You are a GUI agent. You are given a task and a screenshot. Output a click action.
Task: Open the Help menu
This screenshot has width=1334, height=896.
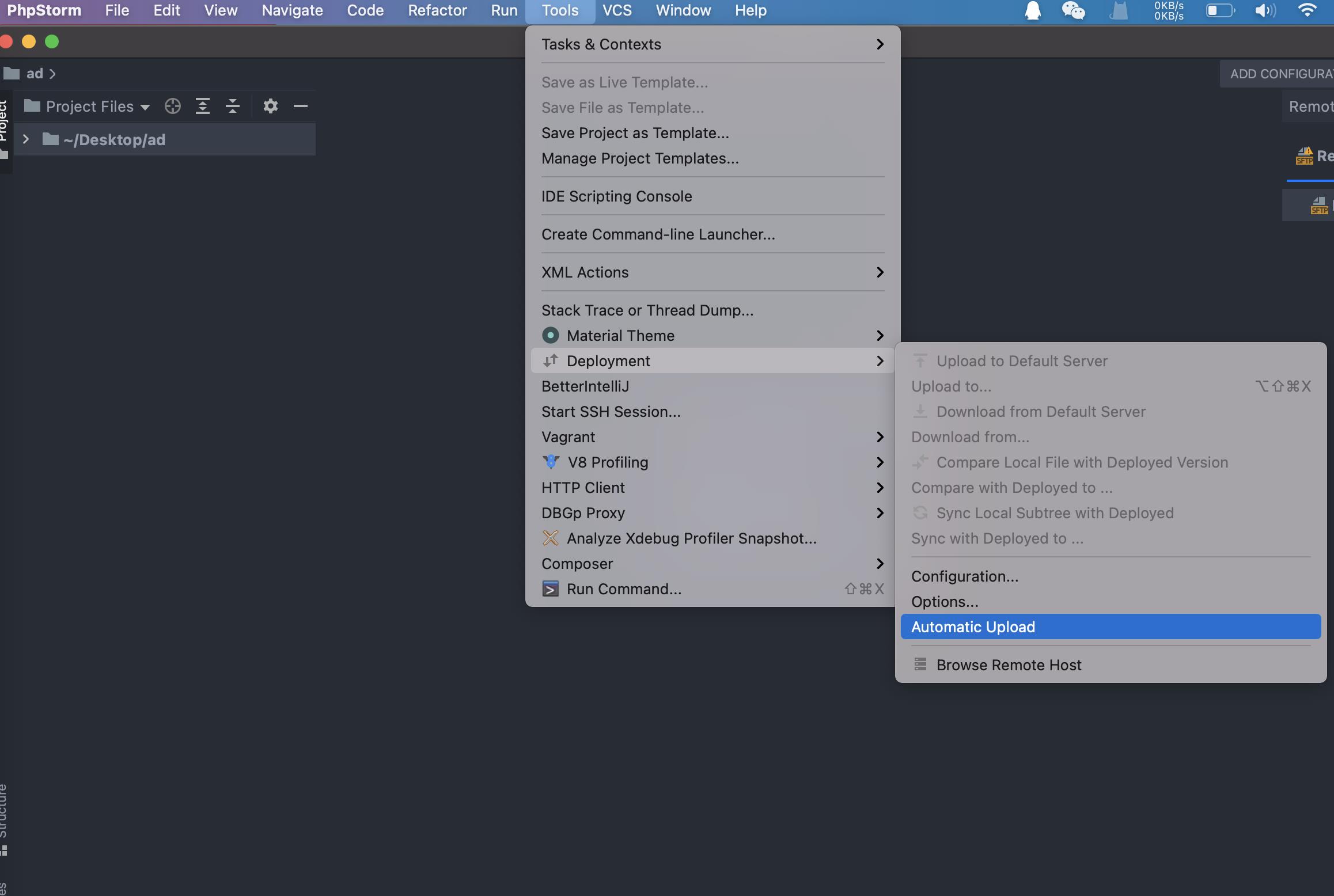(751, 10)
